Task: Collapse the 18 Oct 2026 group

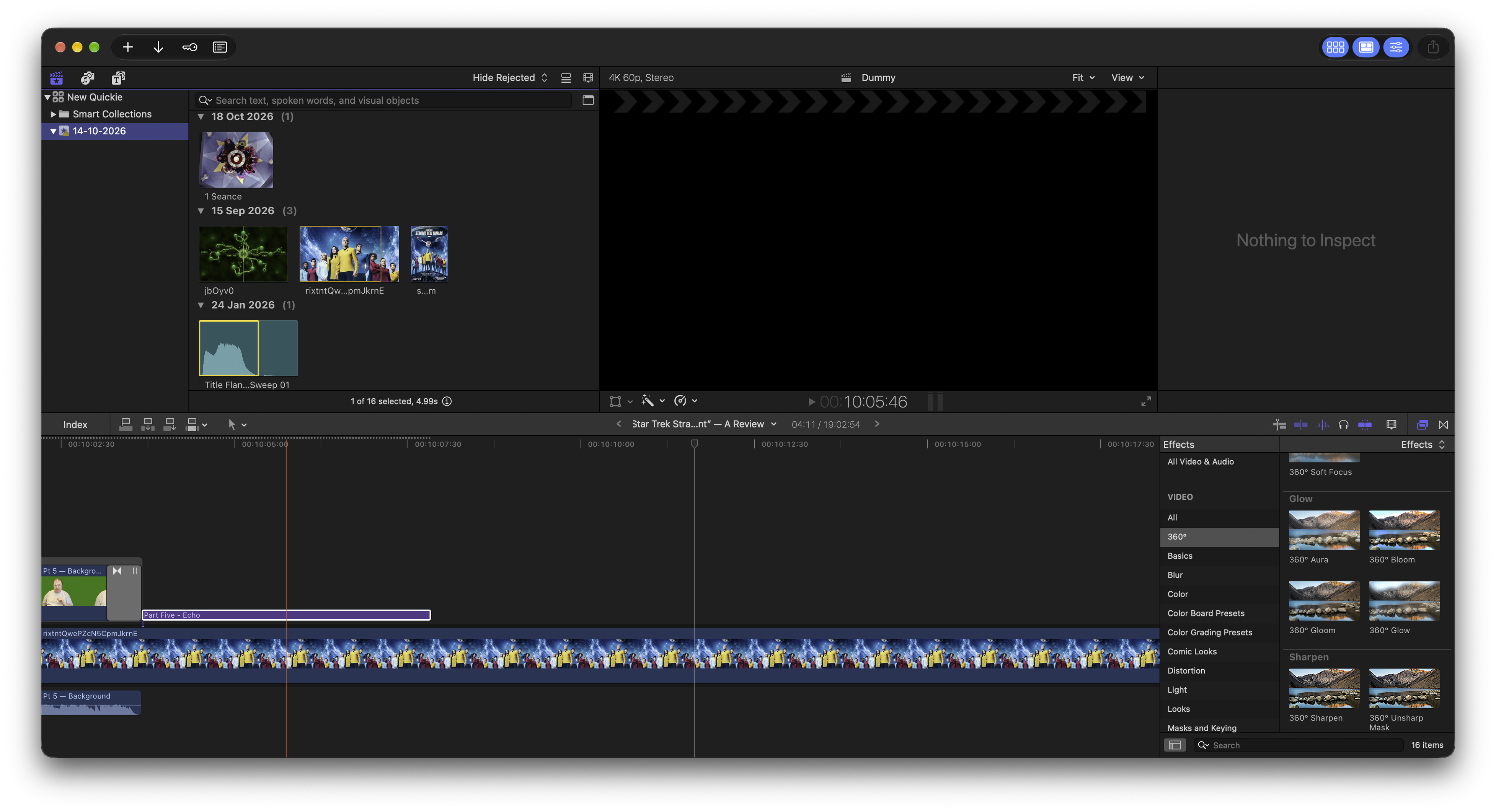Action: click(201, 117)
